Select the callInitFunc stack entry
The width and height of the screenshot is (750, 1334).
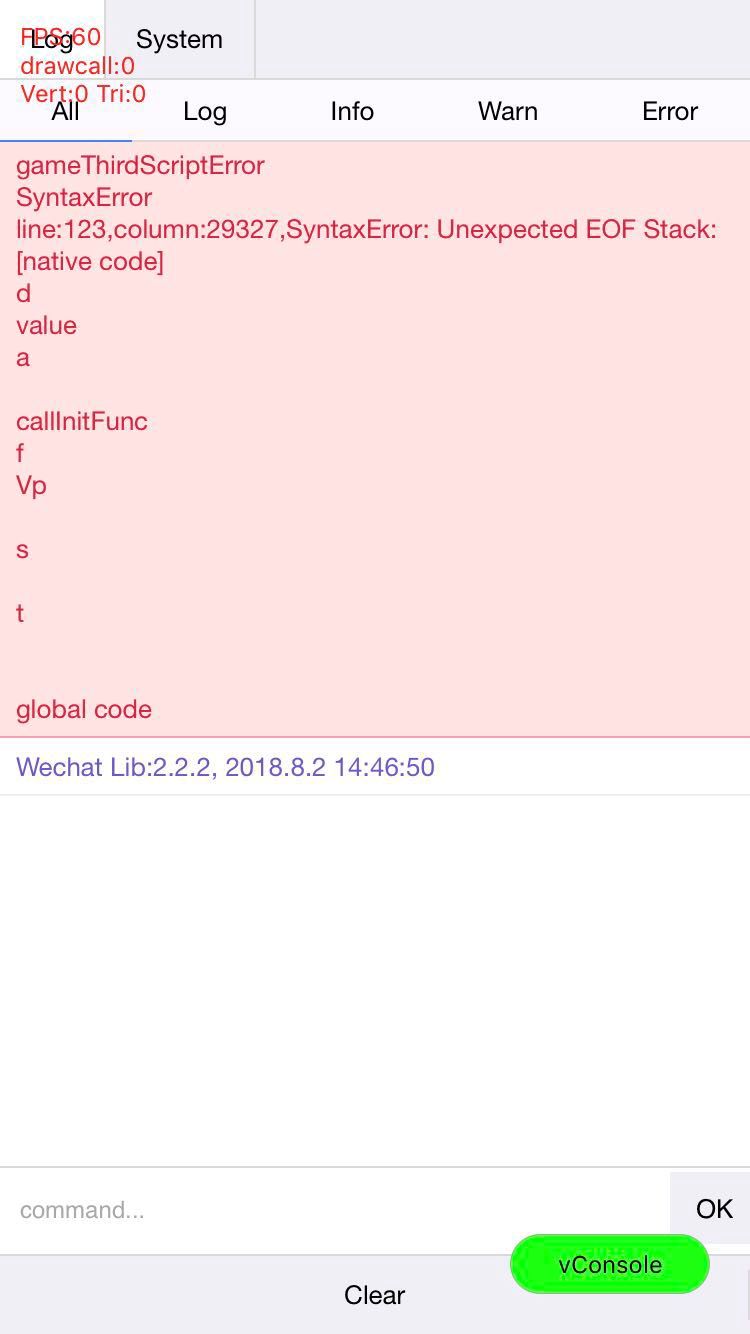click(x=82, y=421)
